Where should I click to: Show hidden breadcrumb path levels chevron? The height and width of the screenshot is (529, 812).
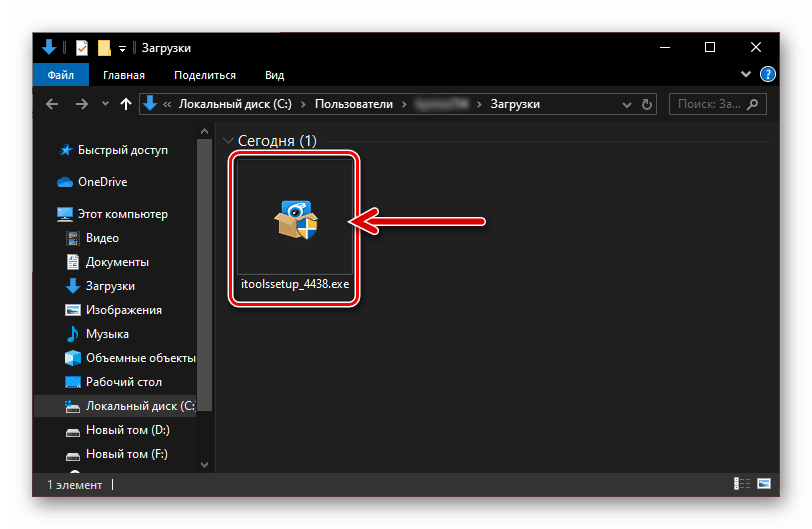click(167, 105)
